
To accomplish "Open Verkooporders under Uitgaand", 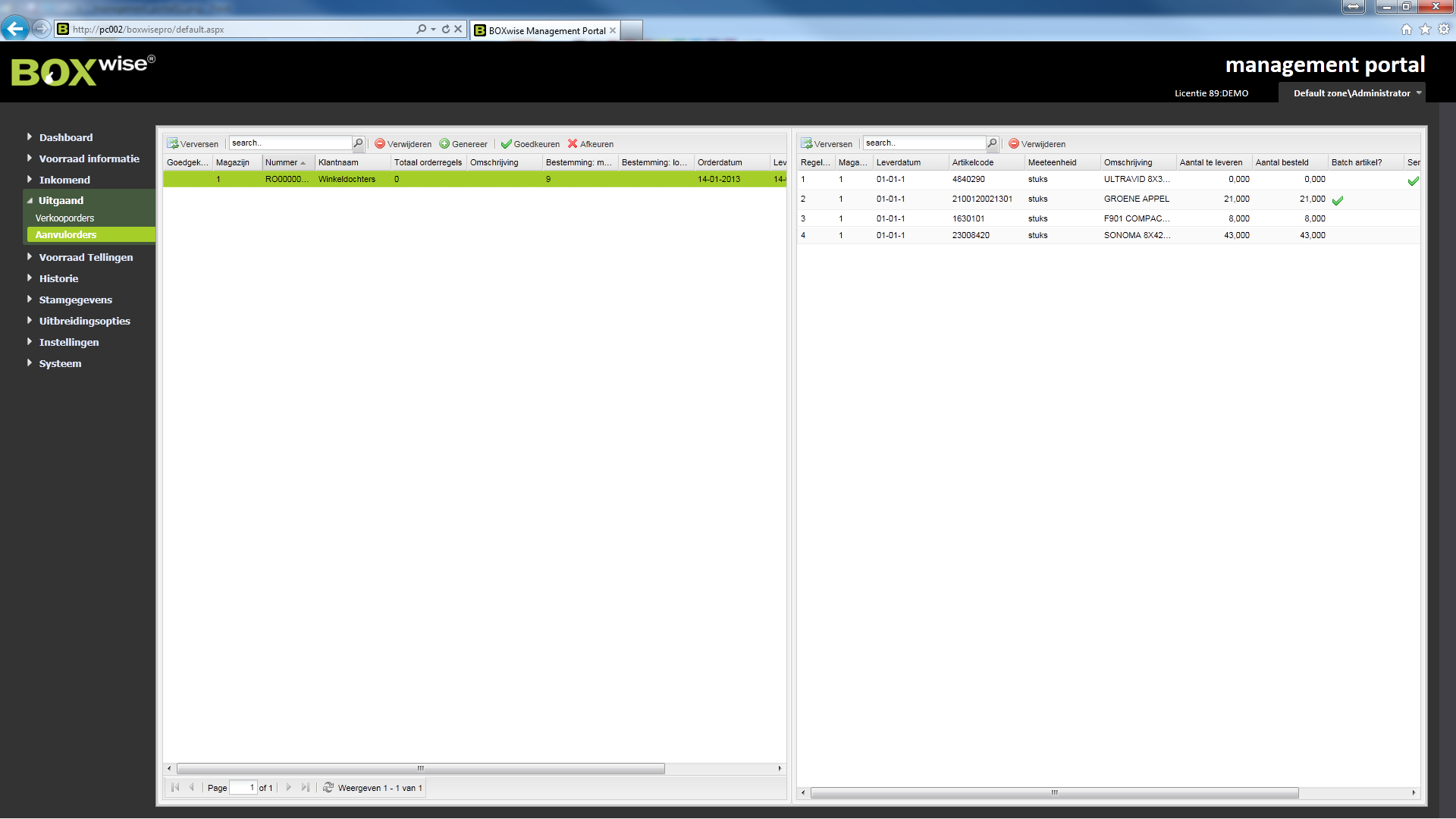I will coord(64,218).
